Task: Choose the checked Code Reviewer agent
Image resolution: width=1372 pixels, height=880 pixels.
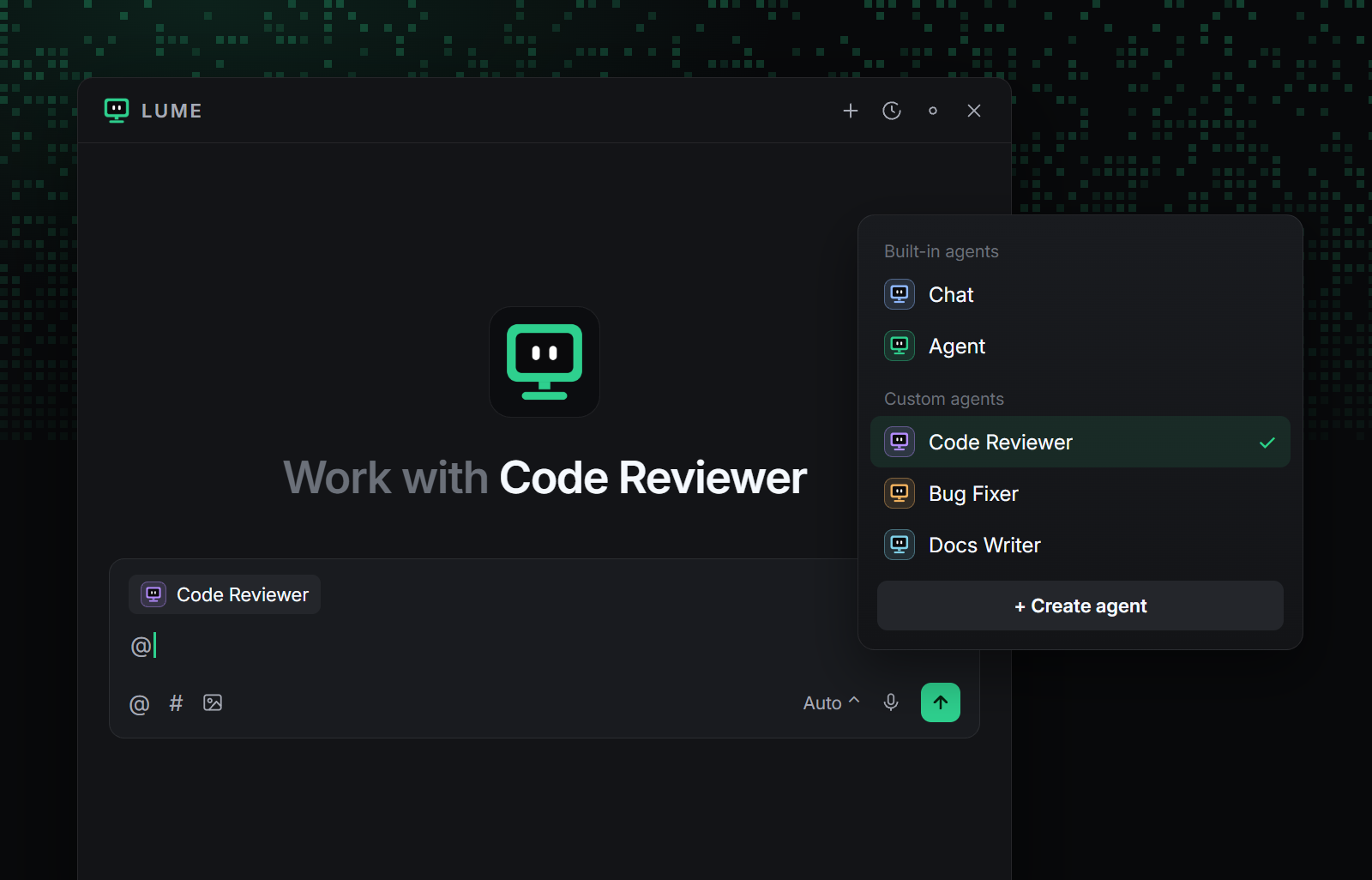Action: pyautogui.click(x=1080, y=442)
